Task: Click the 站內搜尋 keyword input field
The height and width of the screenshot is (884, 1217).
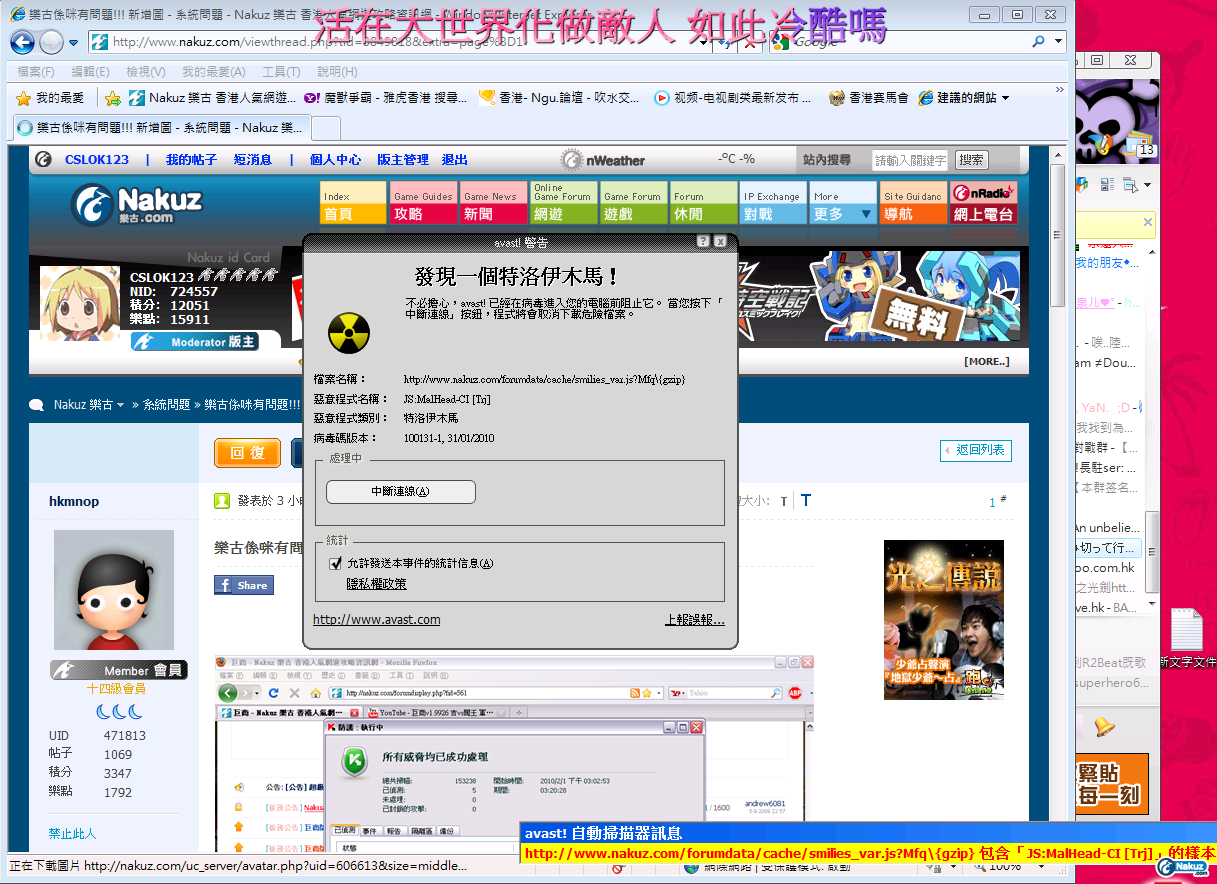Action: (x=911, y=160)
